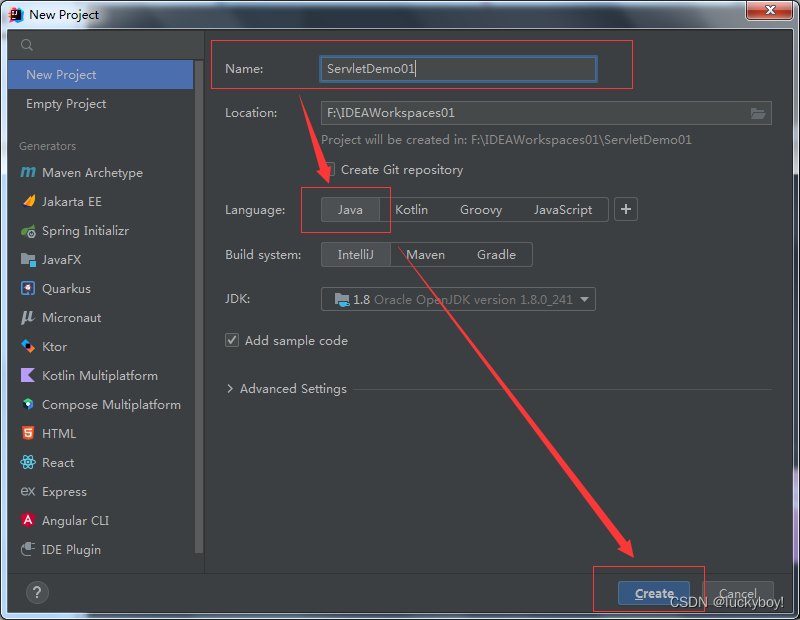
Task: Uncheck the Add sample code checkbox
Action: pos(232,340)
